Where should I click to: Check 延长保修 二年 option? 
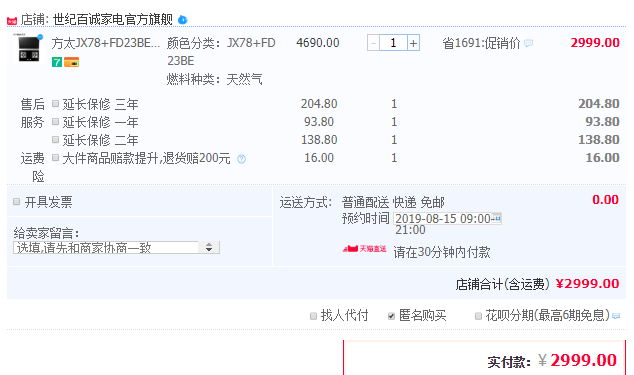coord(56,140)
